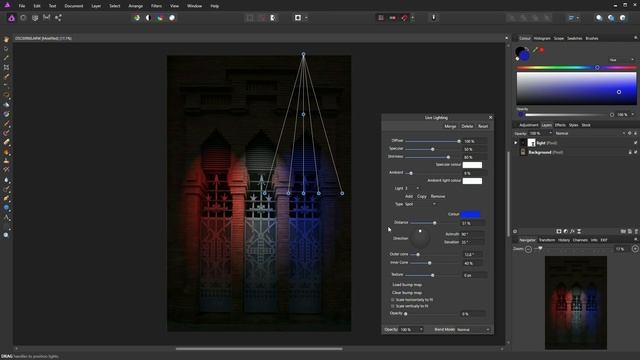Click the Adjustments icon at the Layers panel bottom

click(x=566, y=231)
